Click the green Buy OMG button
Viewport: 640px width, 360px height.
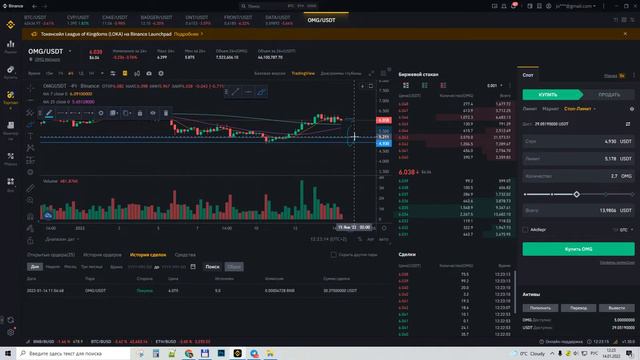click(578, 249)
